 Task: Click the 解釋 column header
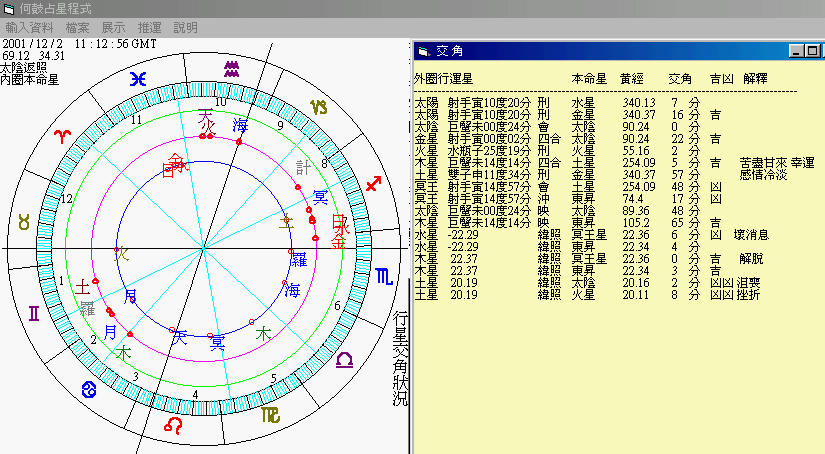(x=756, y=79)
